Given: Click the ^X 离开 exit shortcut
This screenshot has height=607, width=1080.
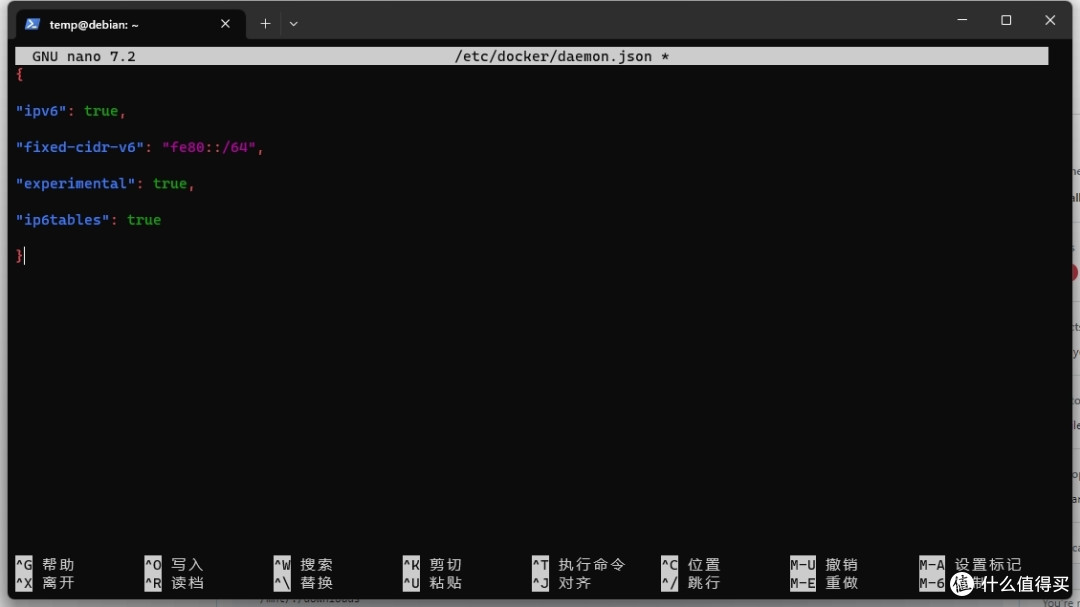Looking at the screenshot, I should pos(45,583).
